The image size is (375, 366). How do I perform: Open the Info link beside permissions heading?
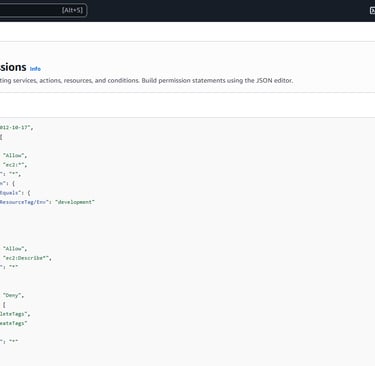[35, 69]
